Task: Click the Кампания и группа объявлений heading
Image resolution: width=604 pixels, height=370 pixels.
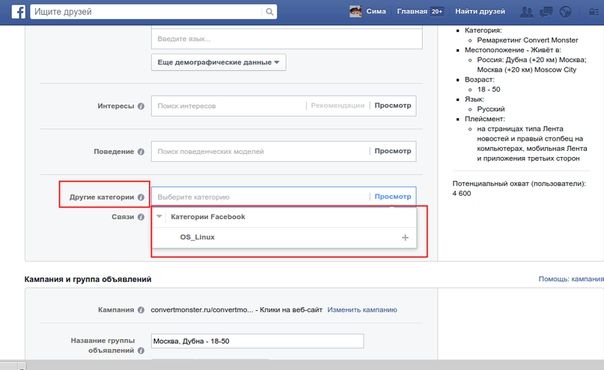Action: coord(88,279)
